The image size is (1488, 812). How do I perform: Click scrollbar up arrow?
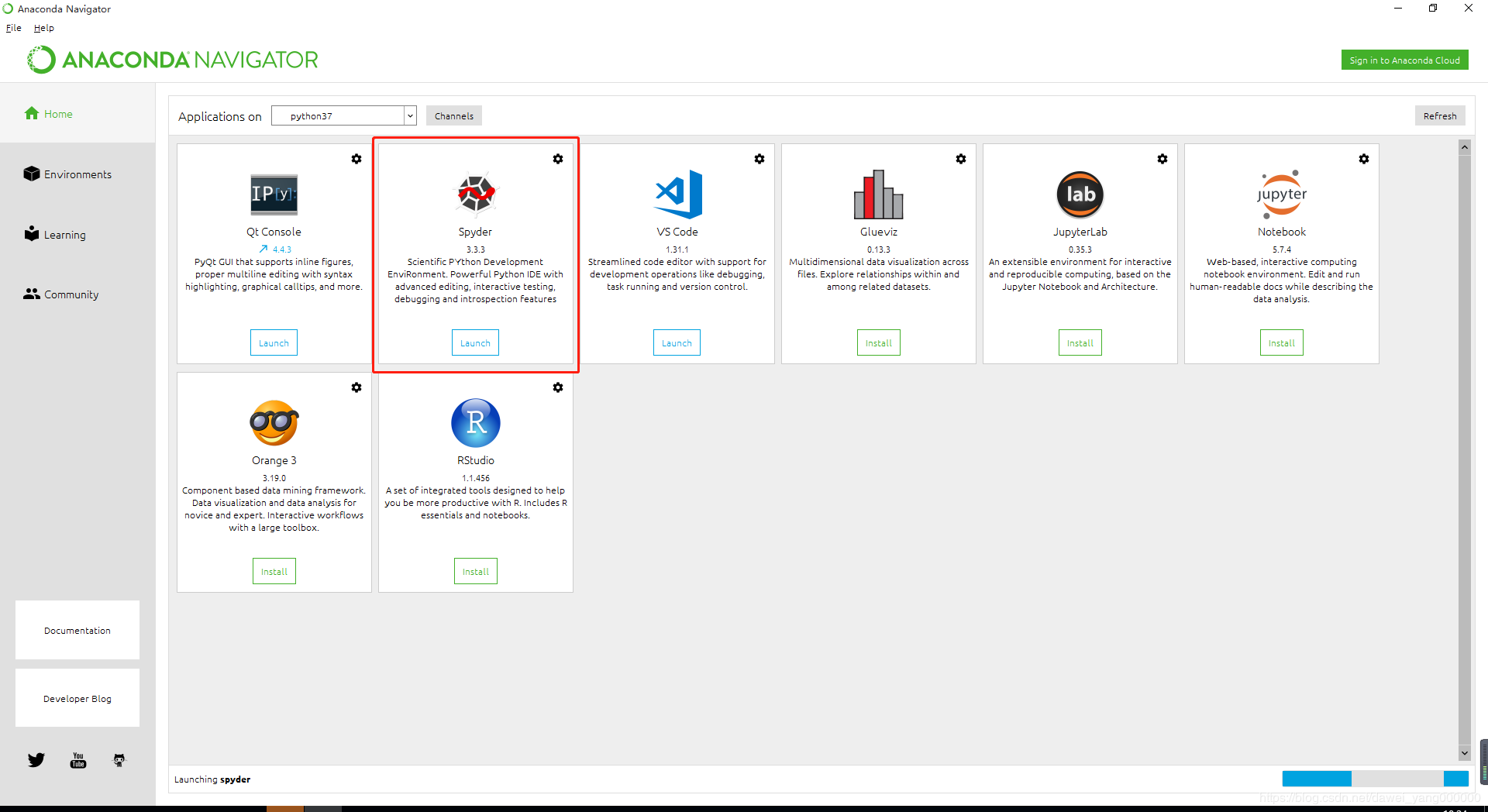pos(1465,146)
